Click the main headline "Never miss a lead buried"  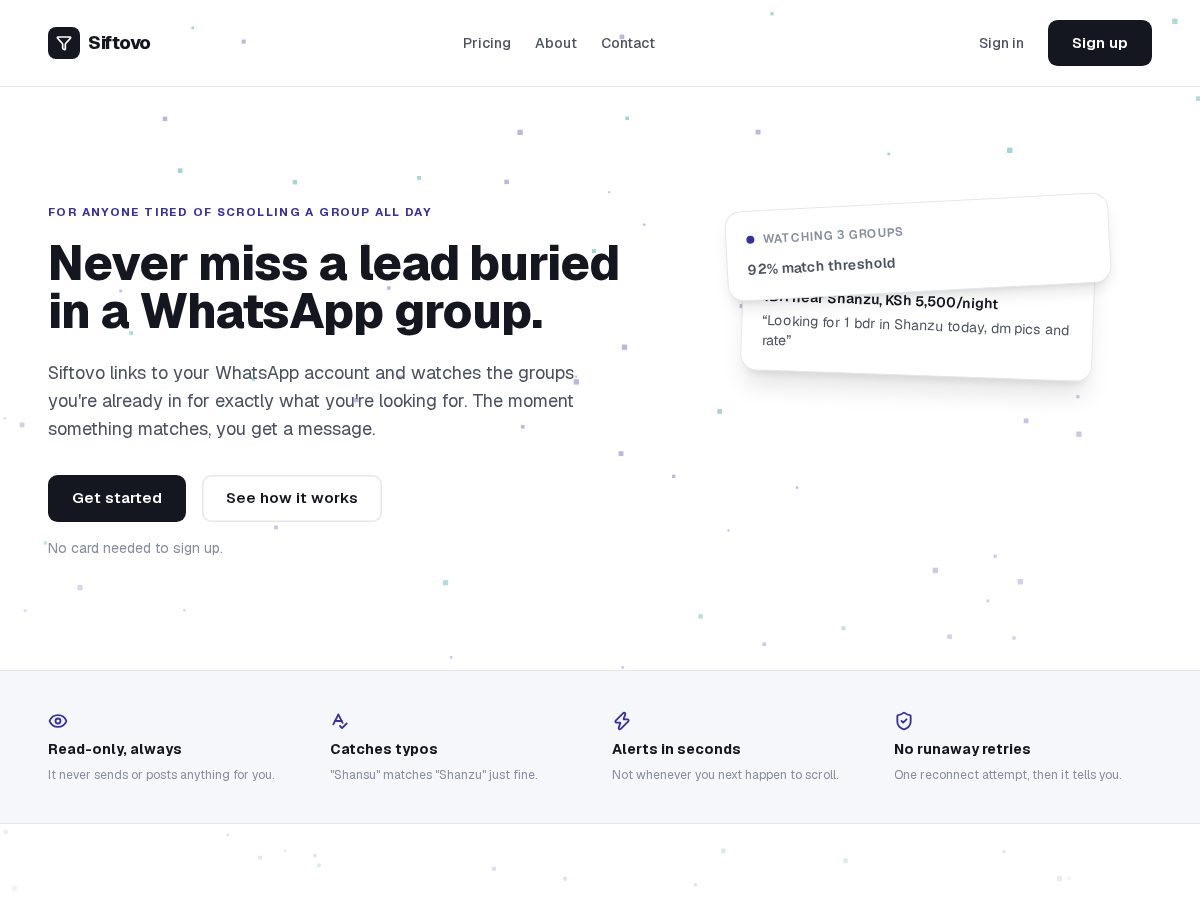334,263
